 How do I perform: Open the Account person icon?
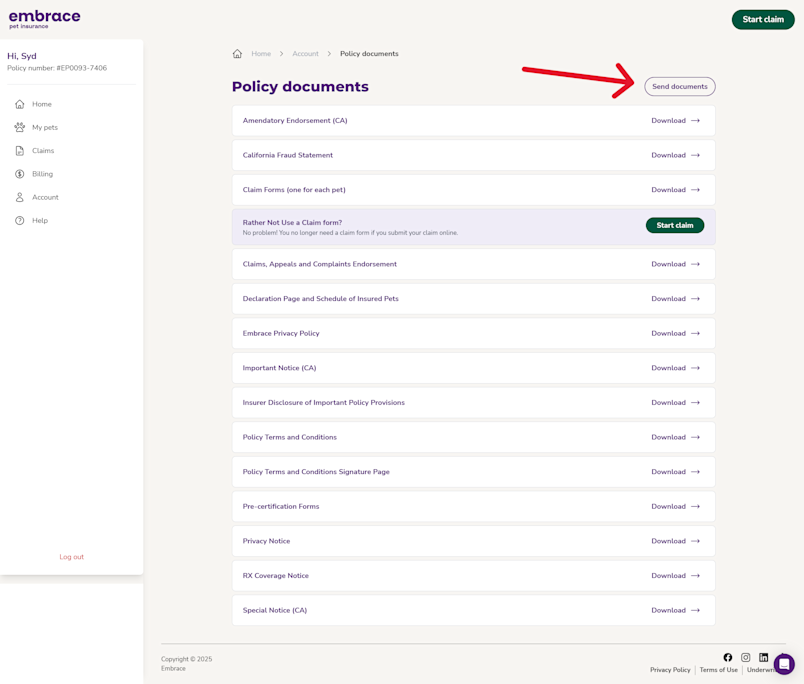tap(20, 197)
